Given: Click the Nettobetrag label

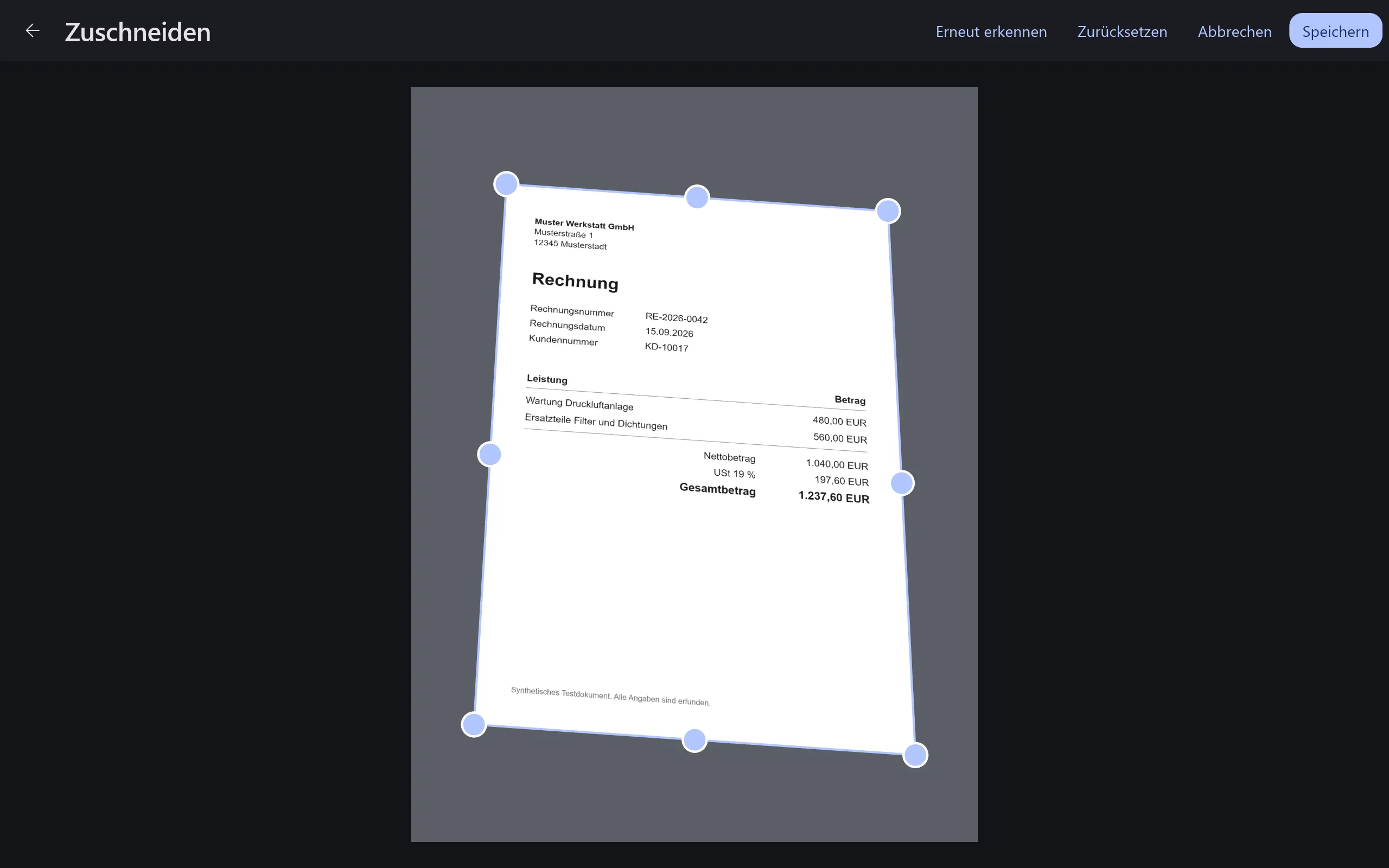Looking at the screenshot, I should click(x=730, y=457).
